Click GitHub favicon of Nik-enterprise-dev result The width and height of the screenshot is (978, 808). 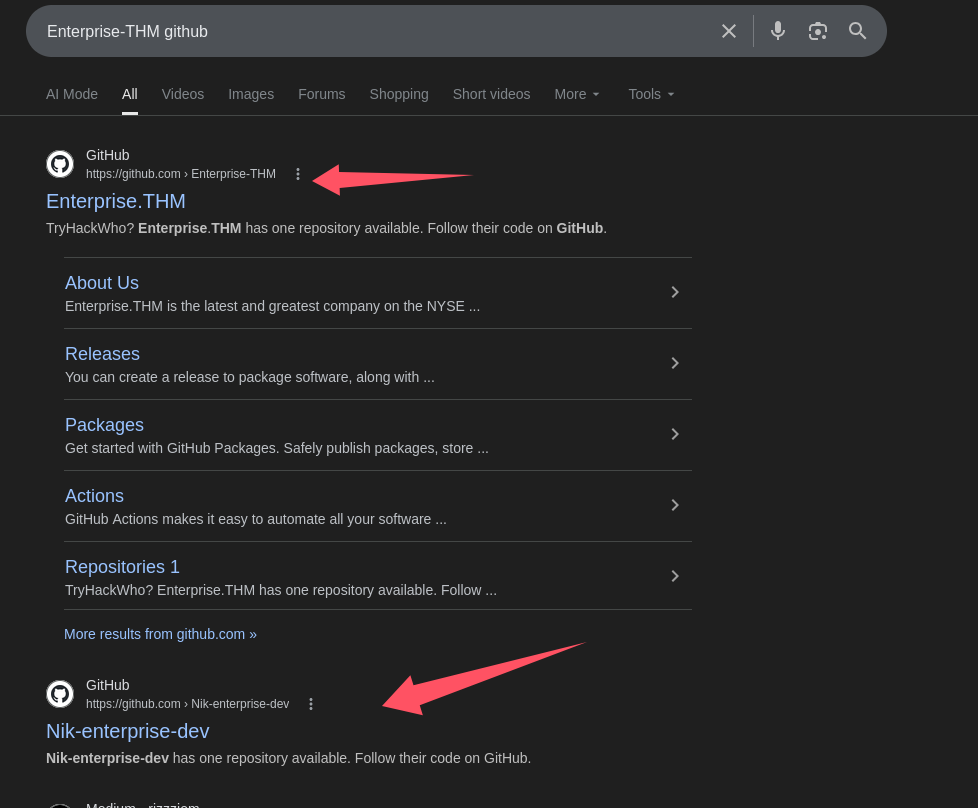tap(60, 694)
